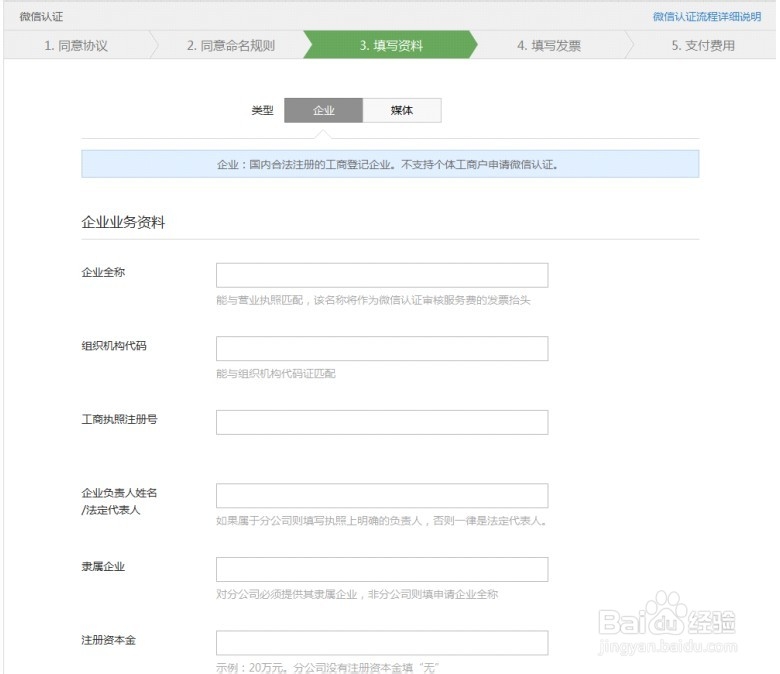Focus the 企业负责人姓名 input field
The width and height of the screenshot is (780, 674).
[x=382, y=496]
